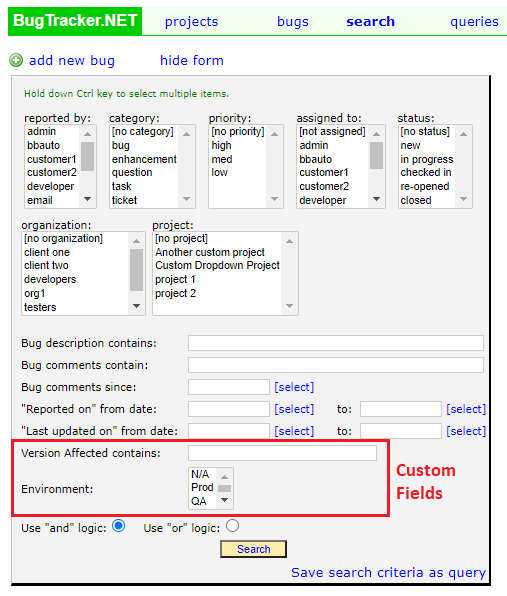
Task: Click the Bug description contains field
Action: [336, 343]
